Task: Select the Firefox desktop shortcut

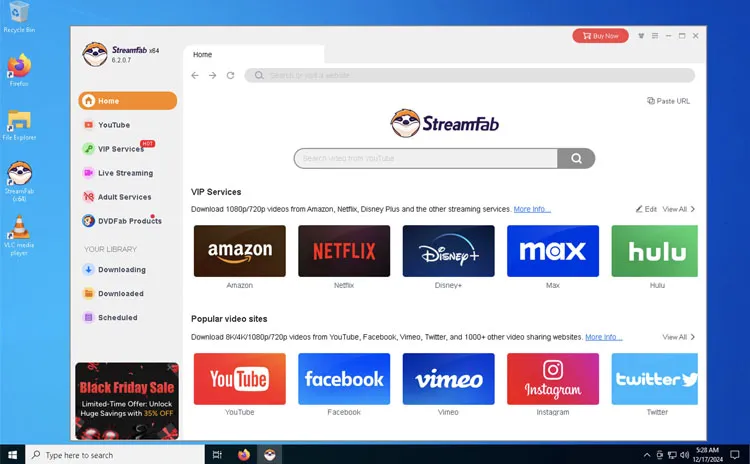Action: click(x=19, y=70)
